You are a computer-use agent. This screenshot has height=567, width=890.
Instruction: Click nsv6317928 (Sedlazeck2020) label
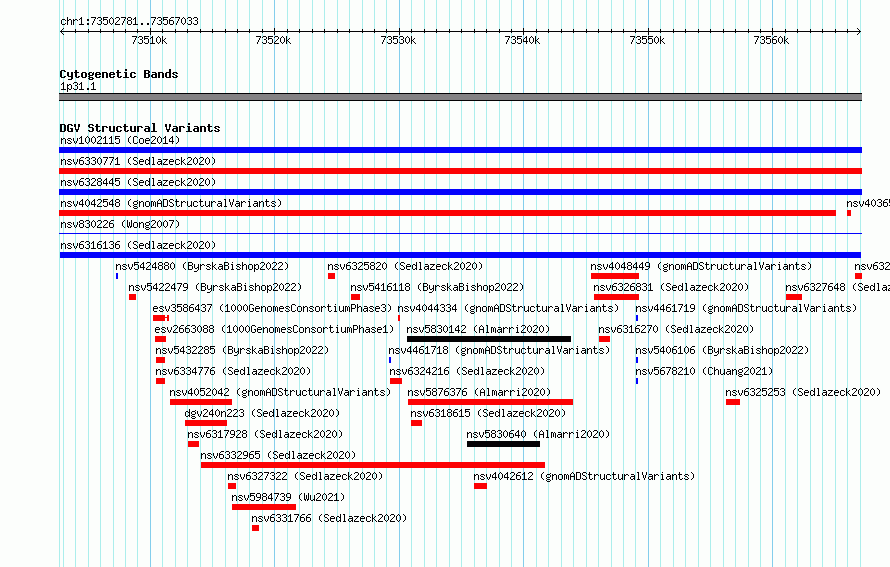(265, 434)
